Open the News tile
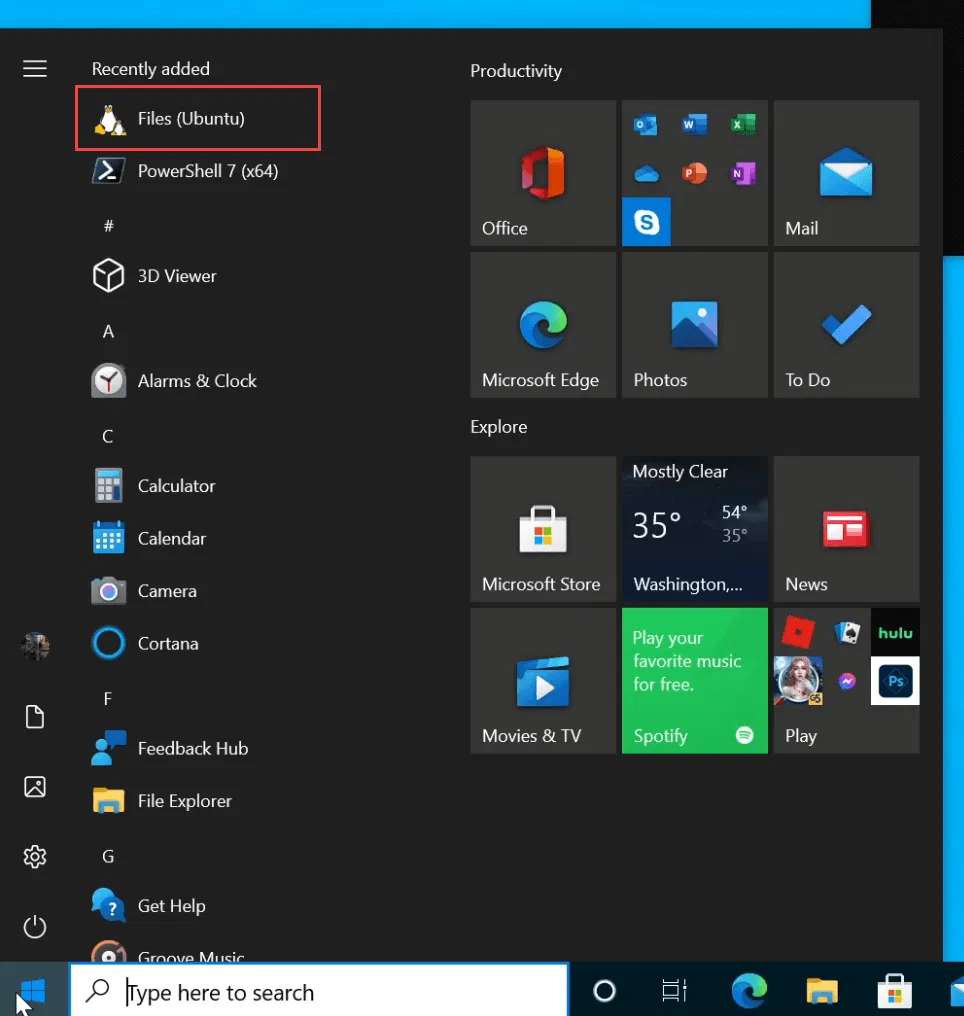 [846, 529]
